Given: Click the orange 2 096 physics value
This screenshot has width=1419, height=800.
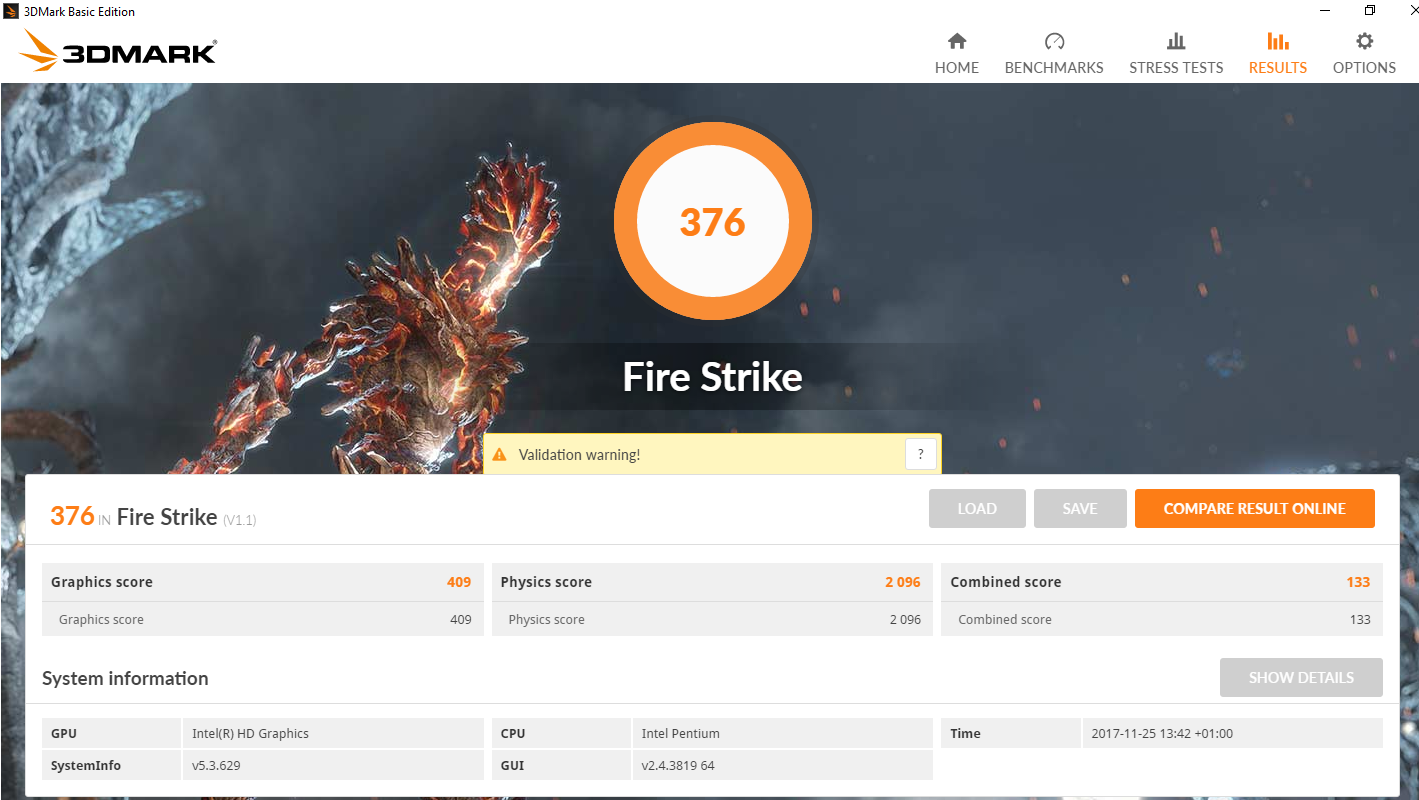Looking at the screenshot, I should [x=903, y=582].
